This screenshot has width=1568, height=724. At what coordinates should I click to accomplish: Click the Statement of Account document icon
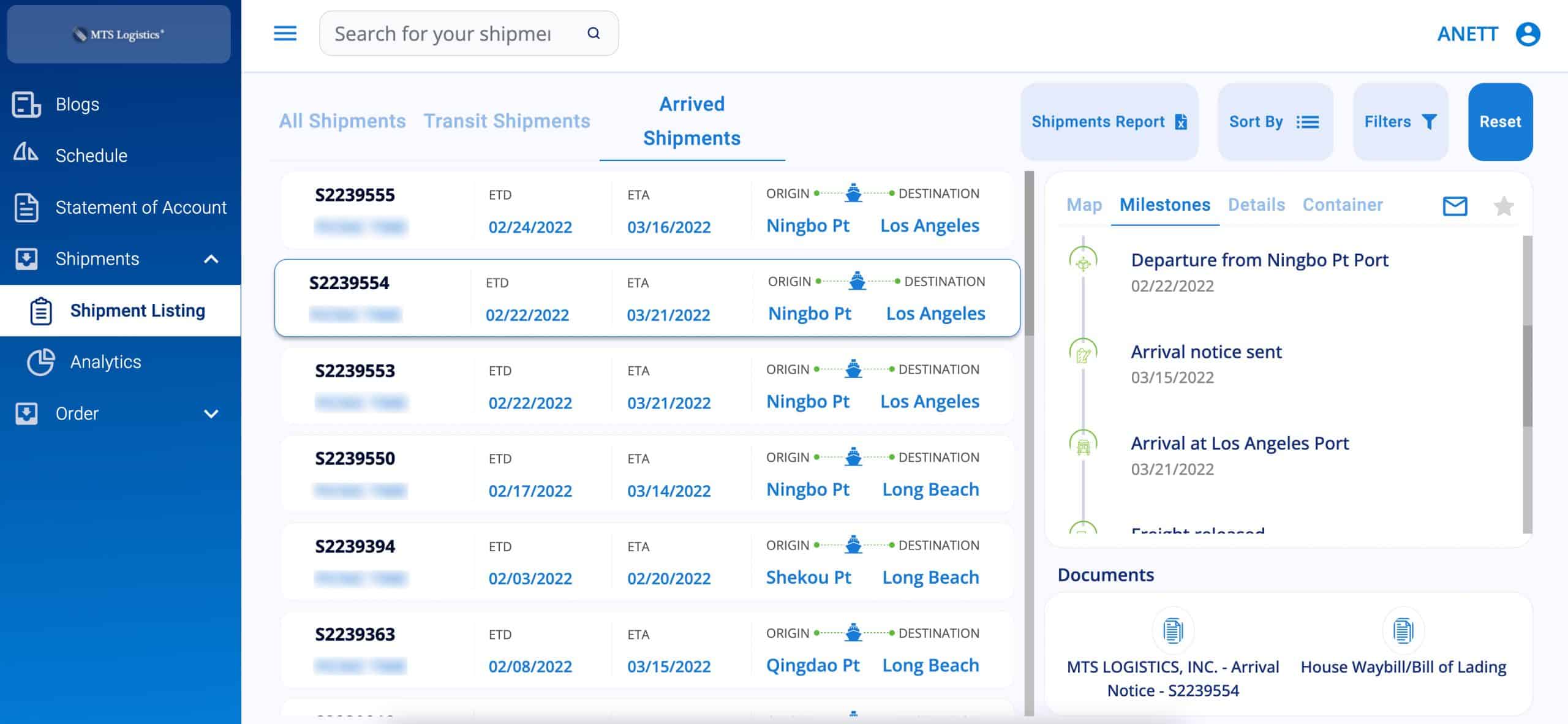(x=26, y=207)
